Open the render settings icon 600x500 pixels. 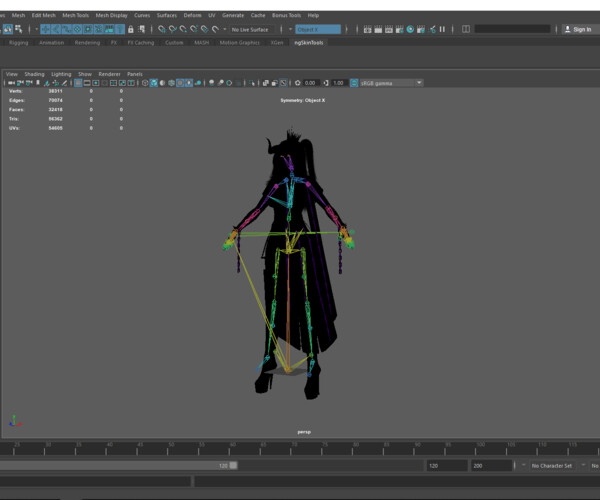[x=400, y=29]
